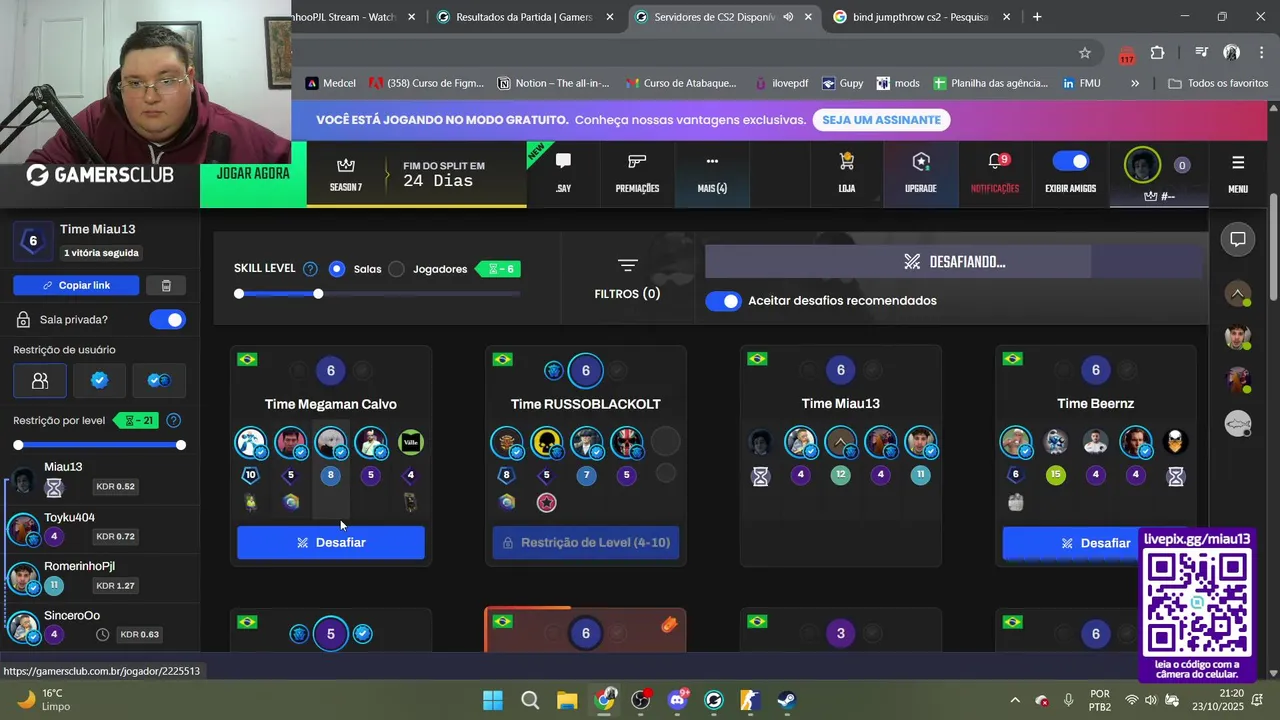Click Miau13 avatar in sidebar
This screenshot has width=1280, height=720.
pyautogui.click(x=24, y=478)
